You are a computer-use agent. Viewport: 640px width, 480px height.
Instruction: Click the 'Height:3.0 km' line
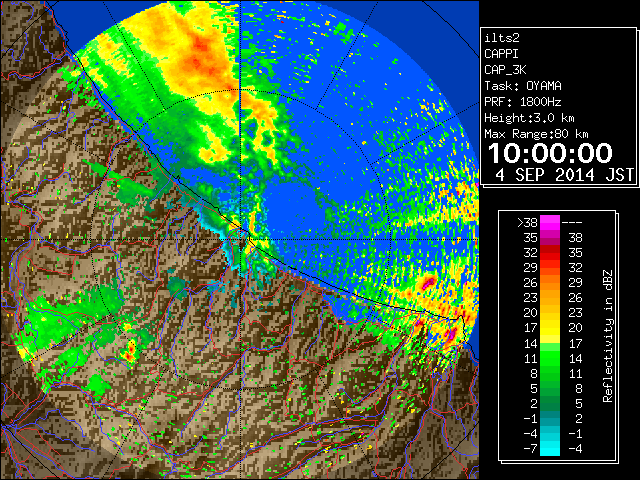529,118
